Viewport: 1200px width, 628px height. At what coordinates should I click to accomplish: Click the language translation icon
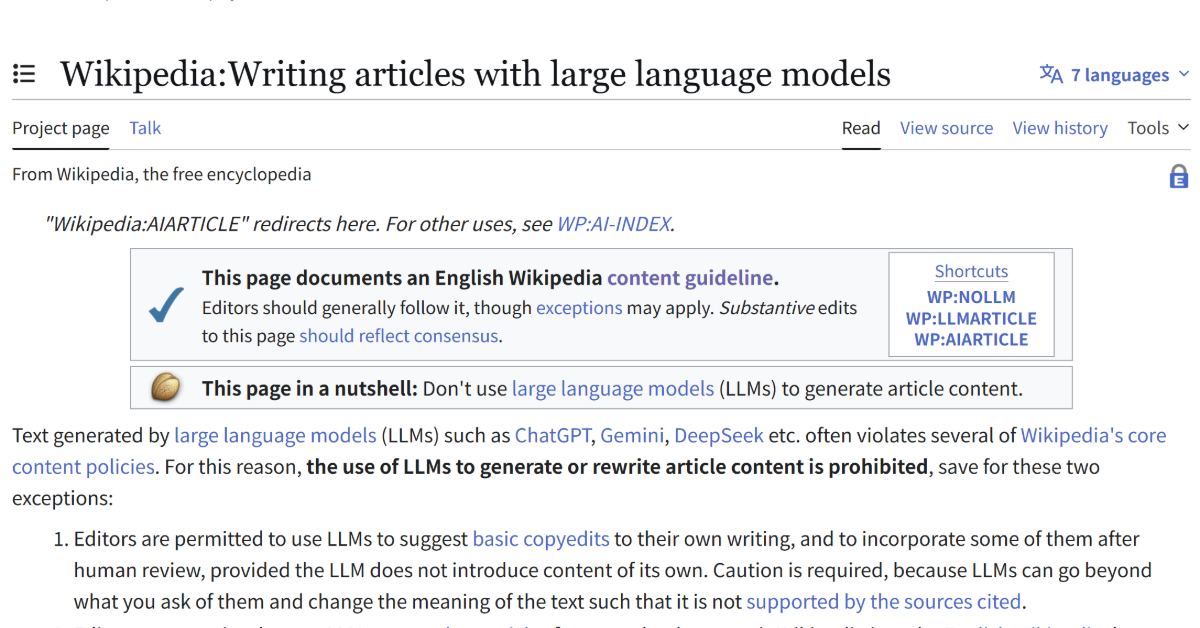pyautogui.click(x=1051, y=75)
